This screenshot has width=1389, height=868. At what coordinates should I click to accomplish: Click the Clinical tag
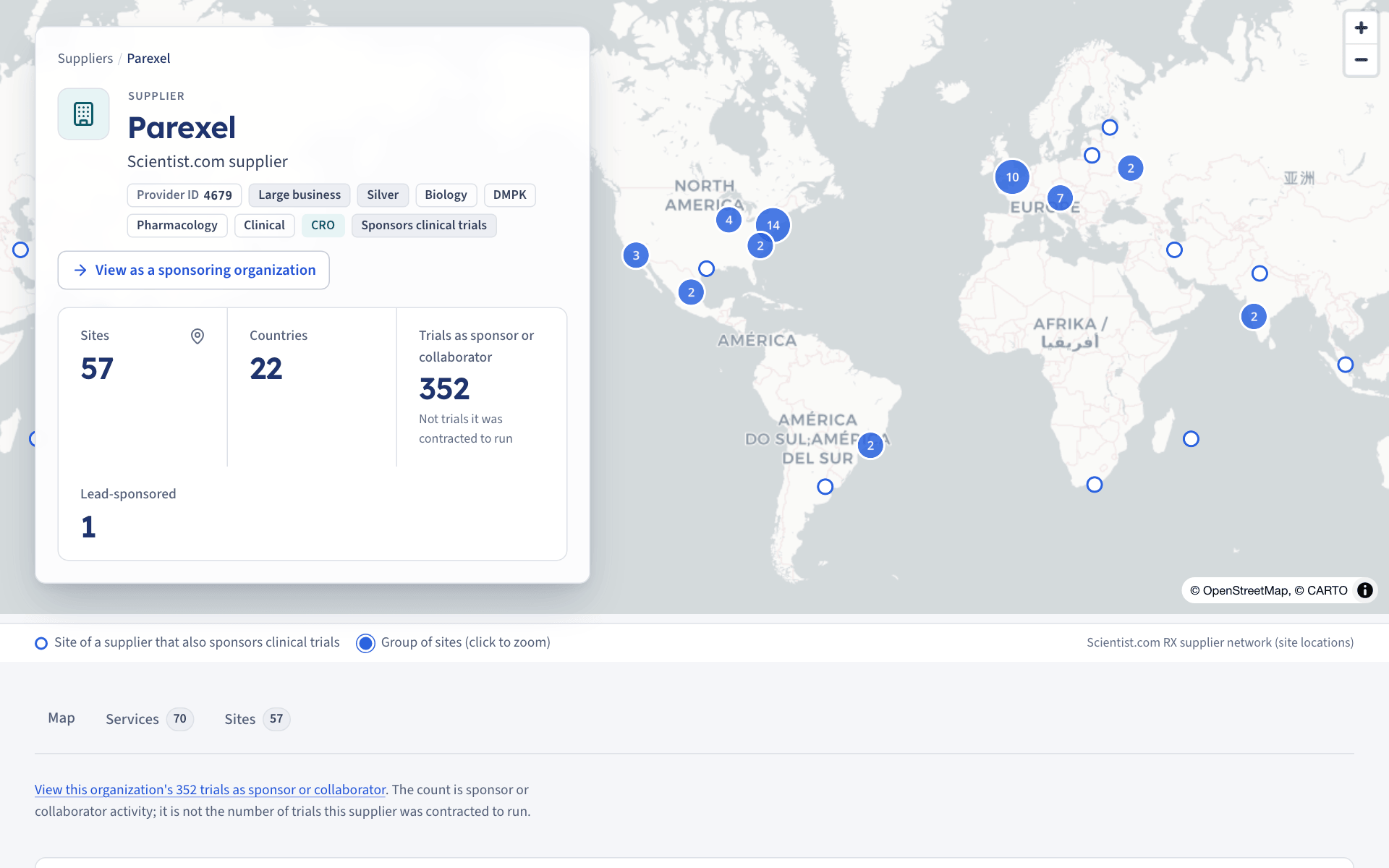pyautogui.click(x=264, y=226)
